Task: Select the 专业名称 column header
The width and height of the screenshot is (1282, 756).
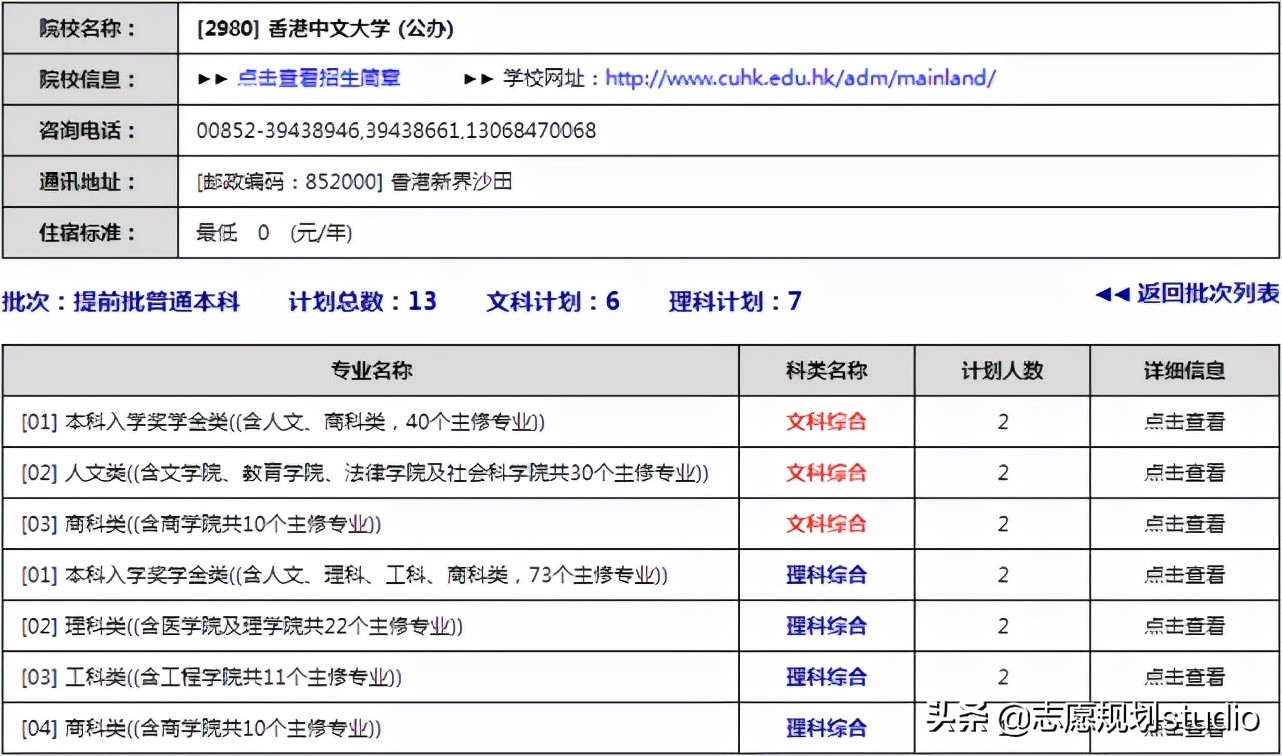Action: coord(370,370)
